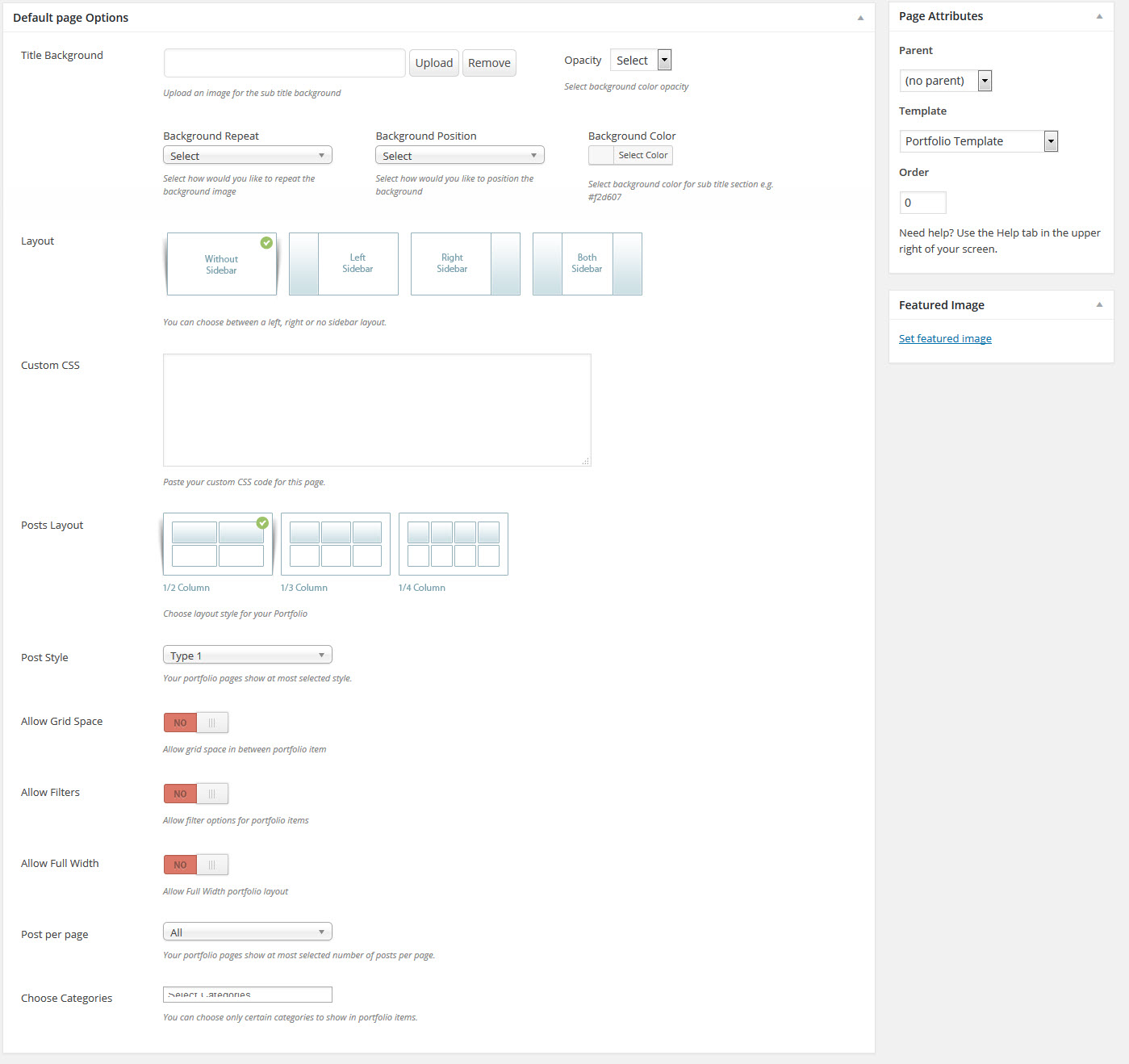The image size is (1129, 1064).
Task: Choose the Left Sidebar layout option
Action: pos(344,264)
